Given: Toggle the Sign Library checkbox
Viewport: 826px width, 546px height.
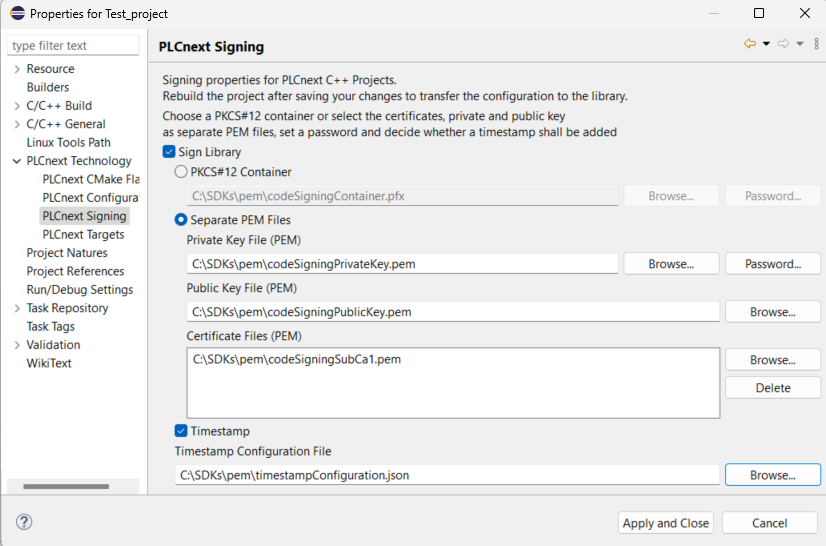Looking at the screenshot, I should pos(169,152).
